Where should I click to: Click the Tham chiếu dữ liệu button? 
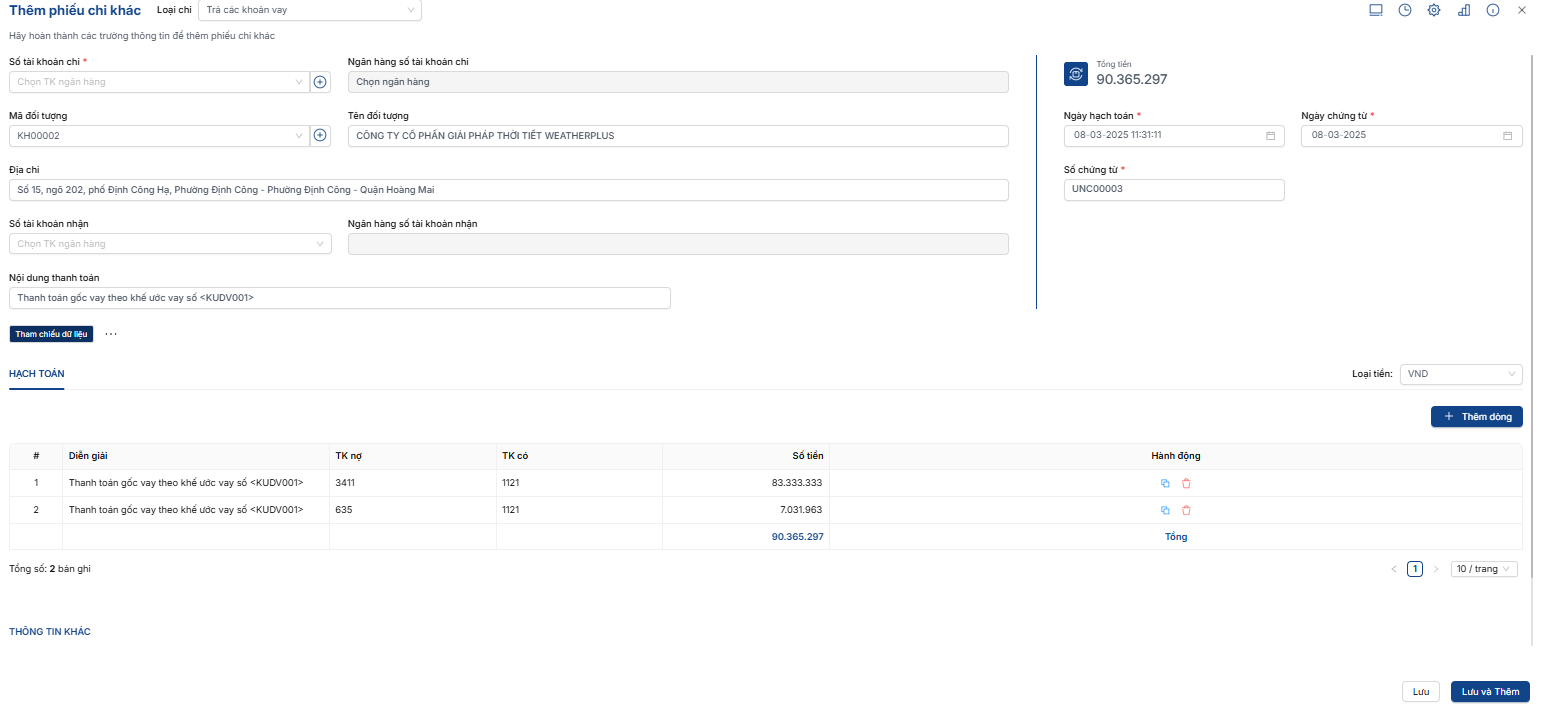click(x=51, y=334)
